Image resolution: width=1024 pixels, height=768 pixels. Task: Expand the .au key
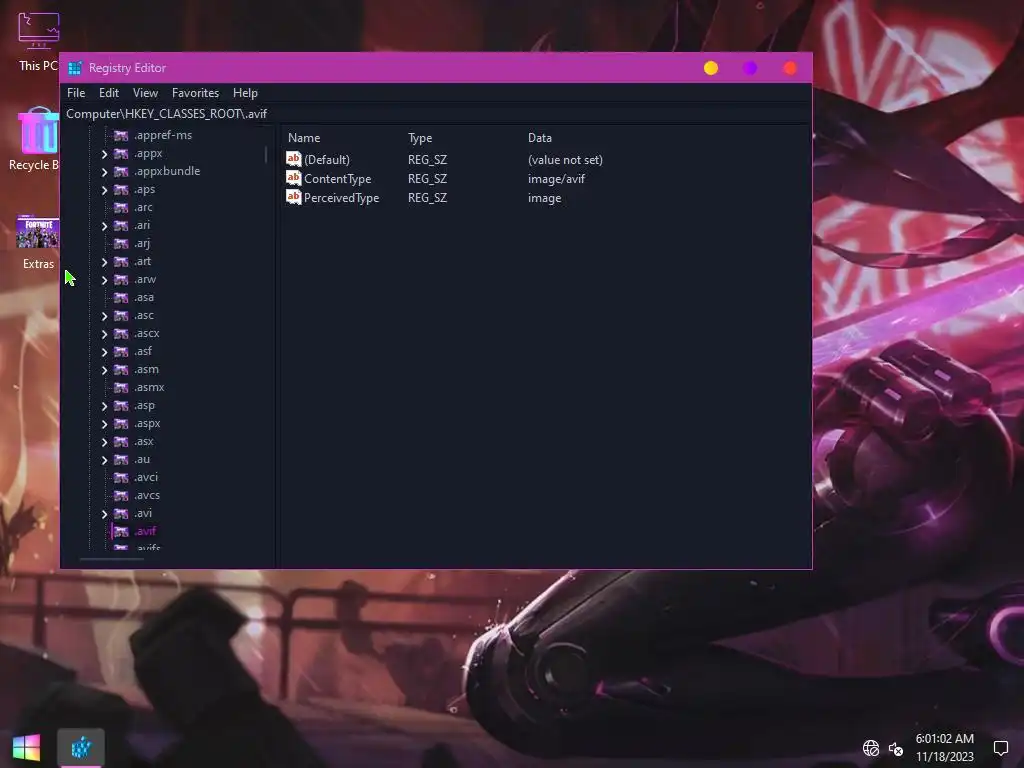pyautogui.click(x=104, y=460)
